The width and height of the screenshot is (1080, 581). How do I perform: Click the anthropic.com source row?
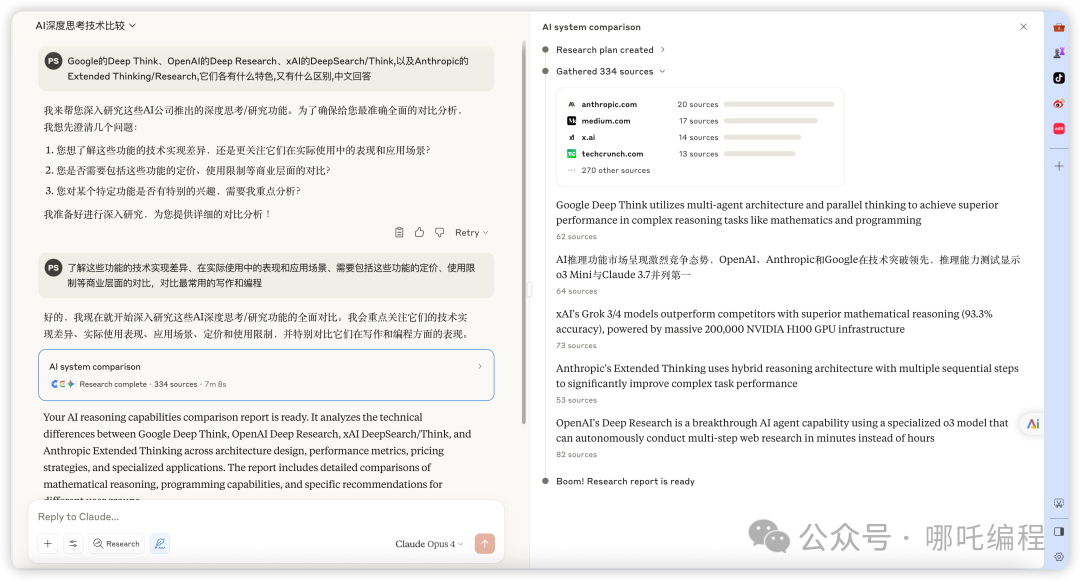tap(700, 105)
